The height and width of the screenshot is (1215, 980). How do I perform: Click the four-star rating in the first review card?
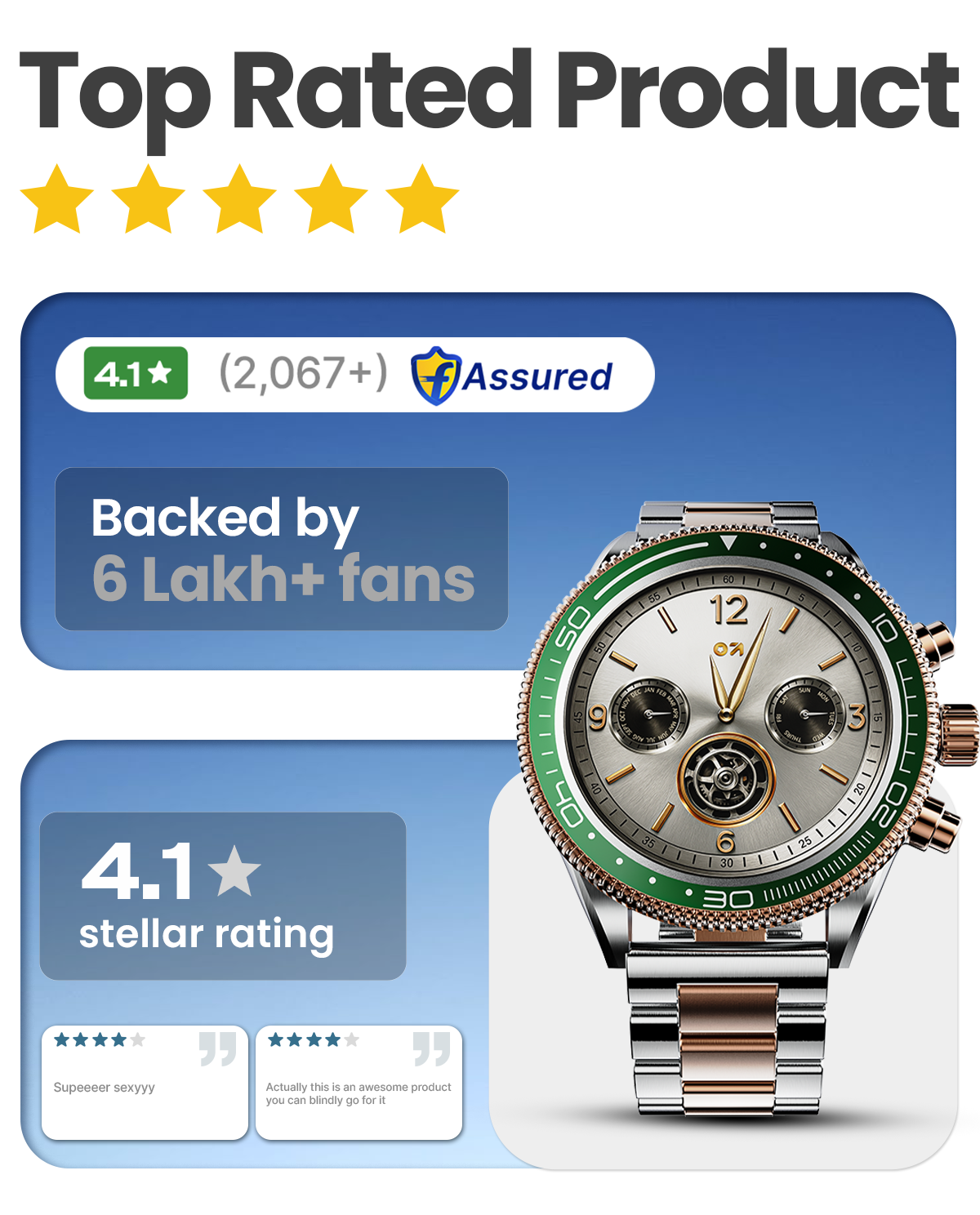pyautogui.click(x=100, y=1039)
